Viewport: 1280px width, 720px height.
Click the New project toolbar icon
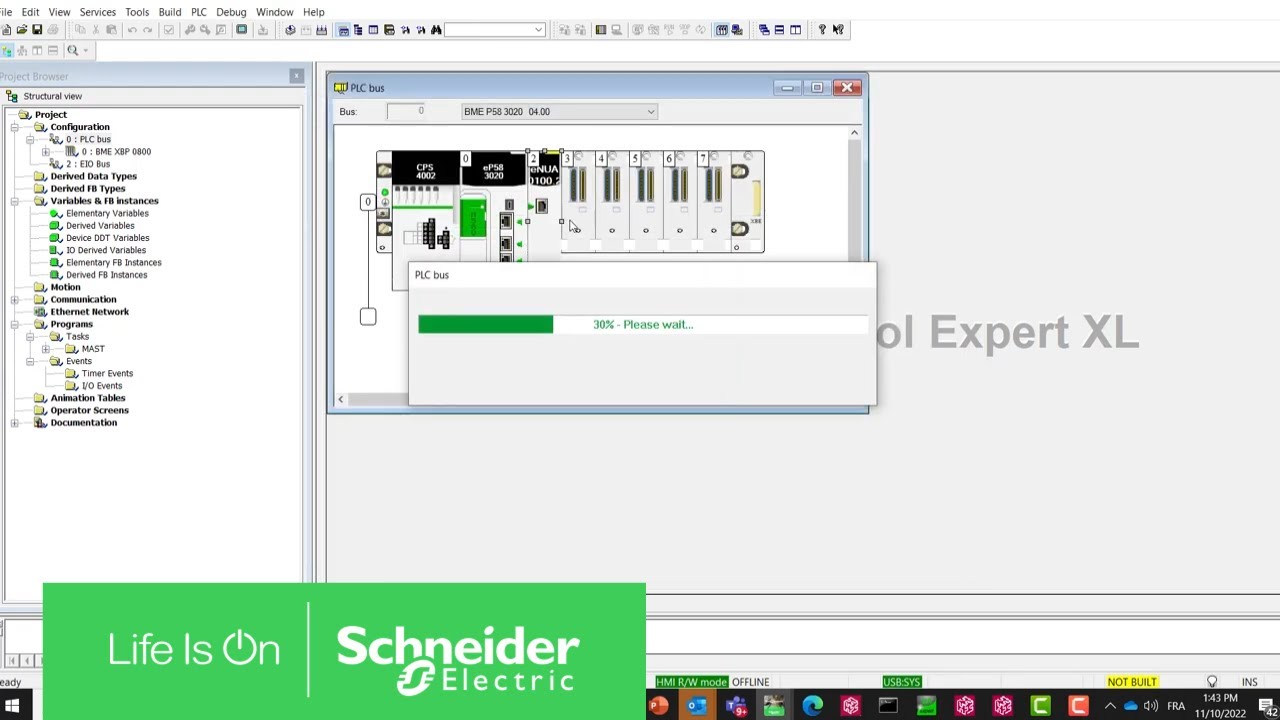click(x=6, y=30)
